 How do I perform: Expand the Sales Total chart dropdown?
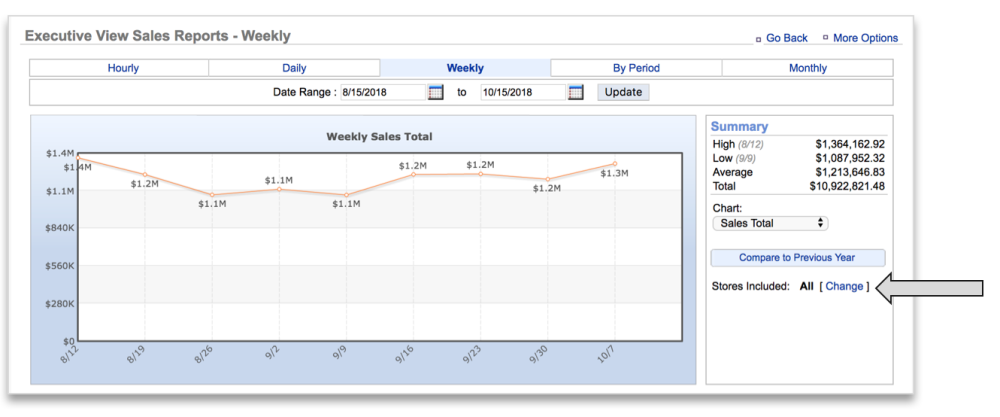pos(770,223)
